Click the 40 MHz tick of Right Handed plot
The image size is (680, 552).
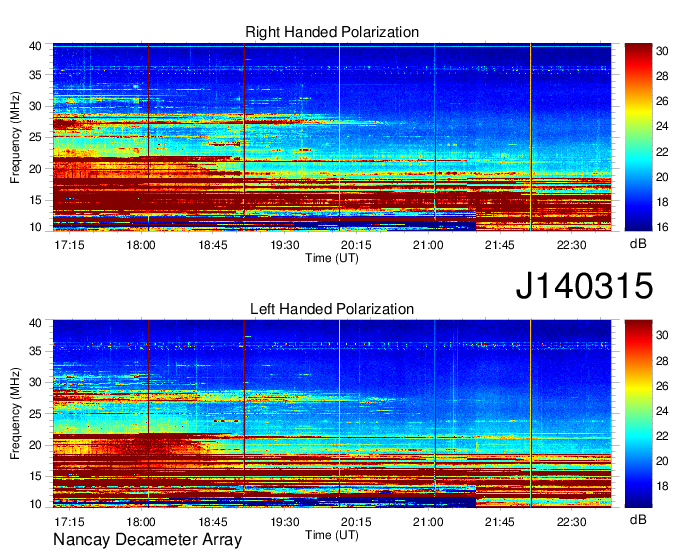point(36,46)
